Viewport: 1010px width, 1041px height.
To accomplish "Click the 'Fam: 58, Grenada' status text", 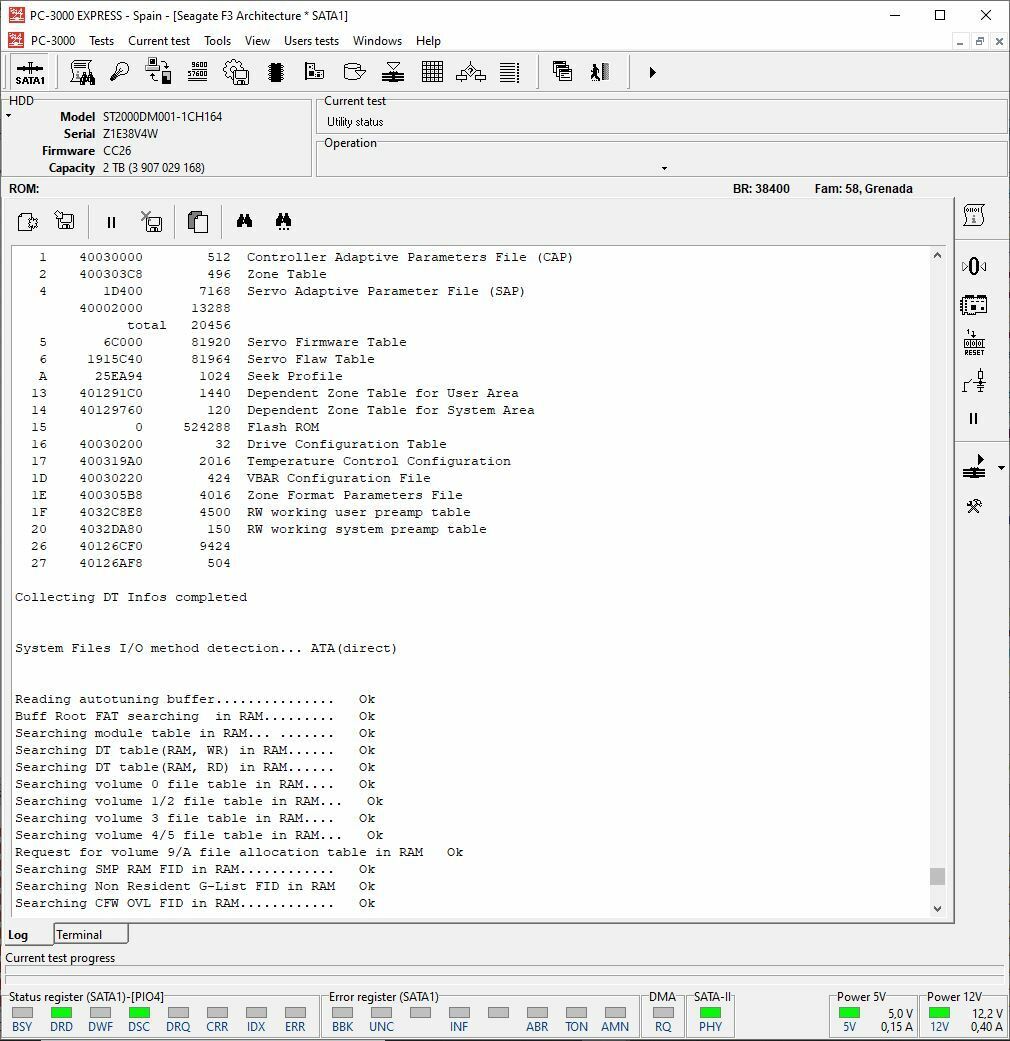I will pos(863,189).
